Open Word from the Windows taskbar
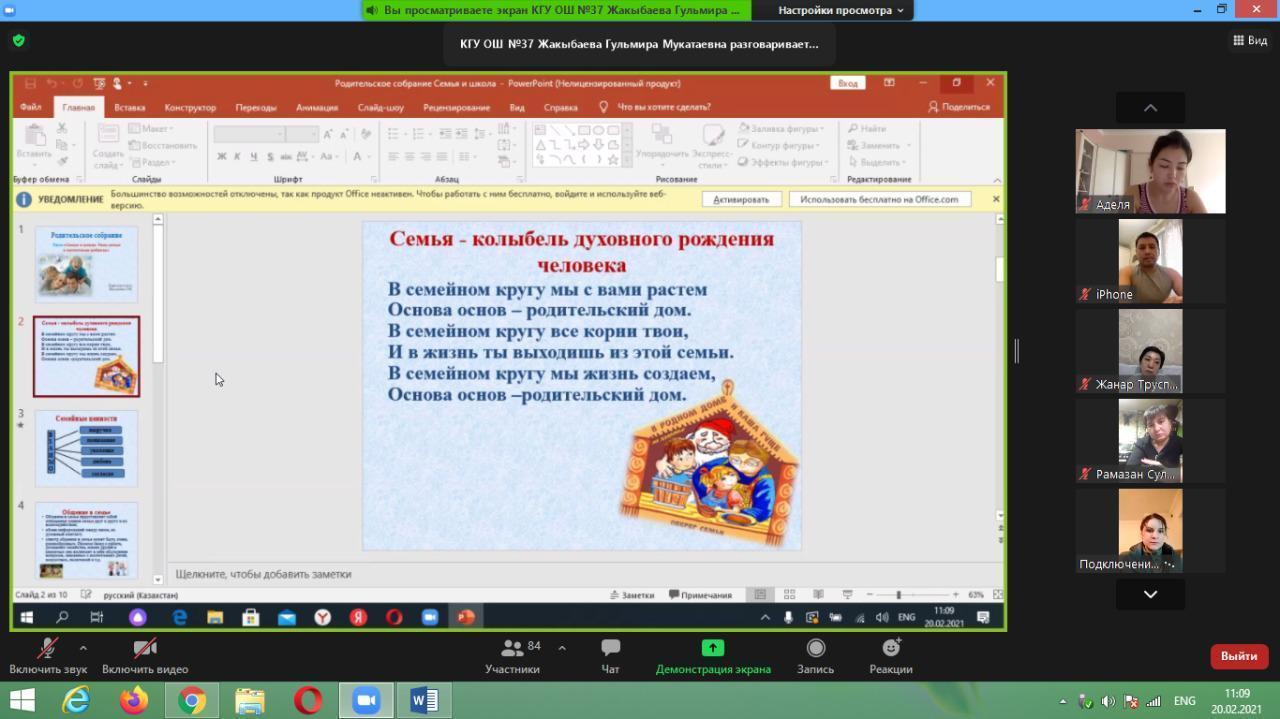 tap(424, 701)
